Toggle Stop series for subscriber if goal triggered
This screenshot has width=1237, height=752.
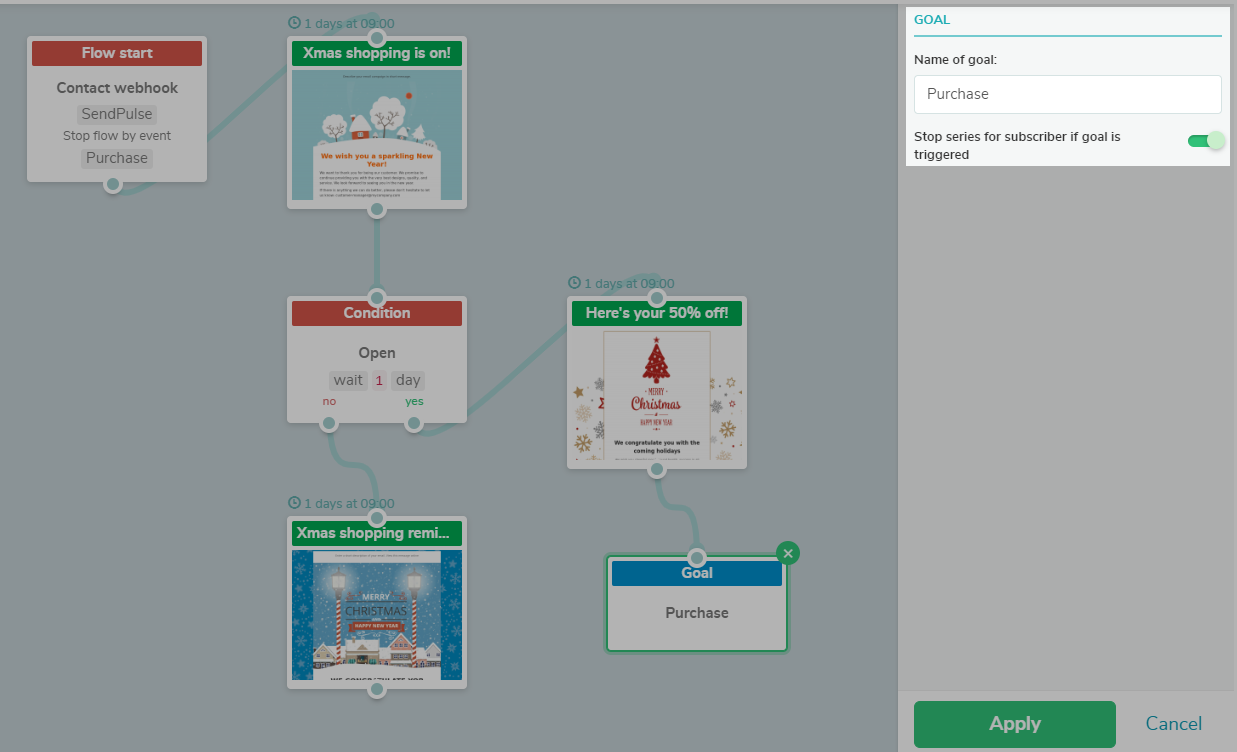point(1205,141)
